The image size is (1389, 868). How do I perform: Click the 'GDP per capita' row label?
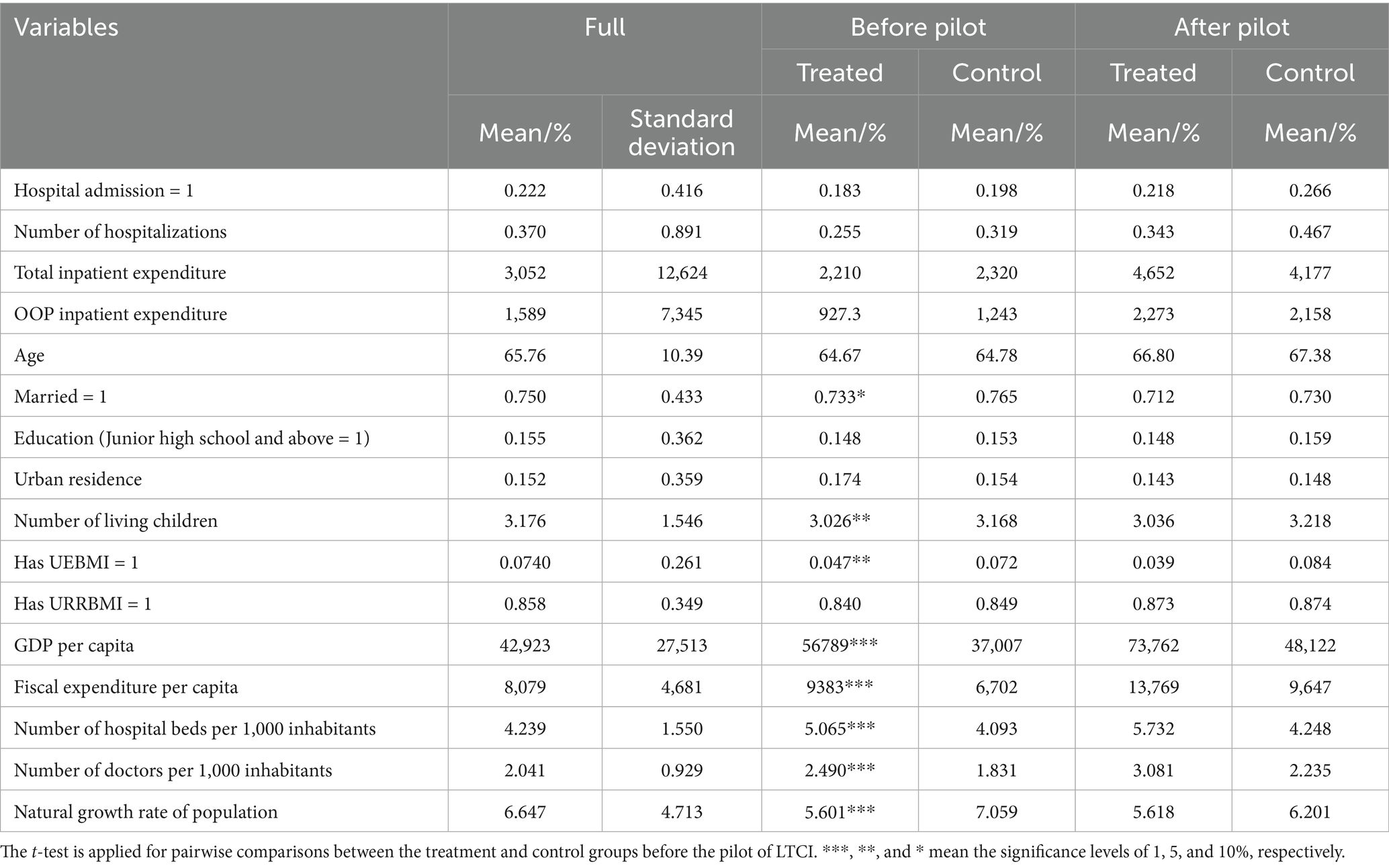tap(74, 646)
